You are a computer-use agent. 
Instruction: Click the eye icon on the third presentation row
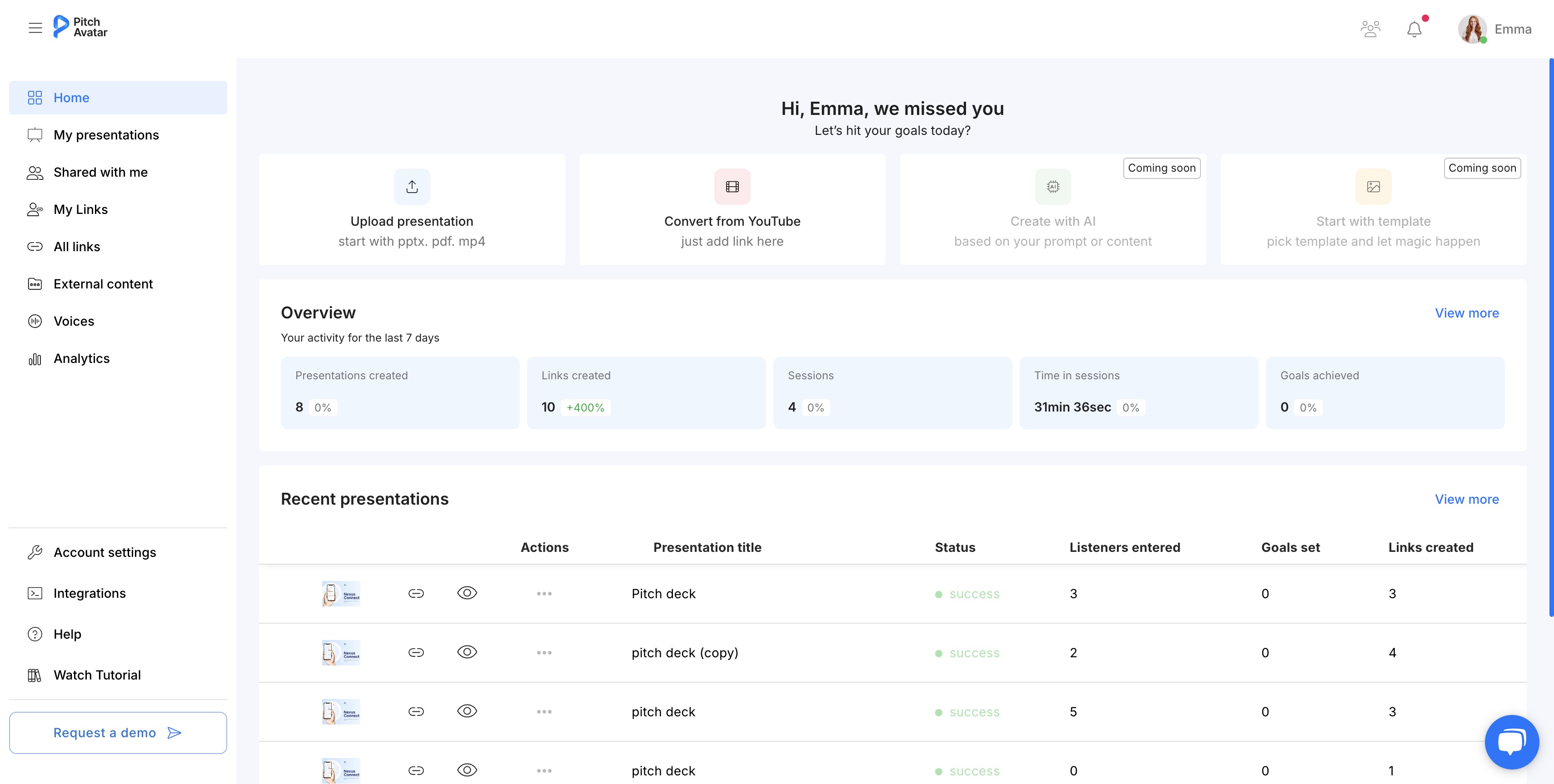point(467,711)
